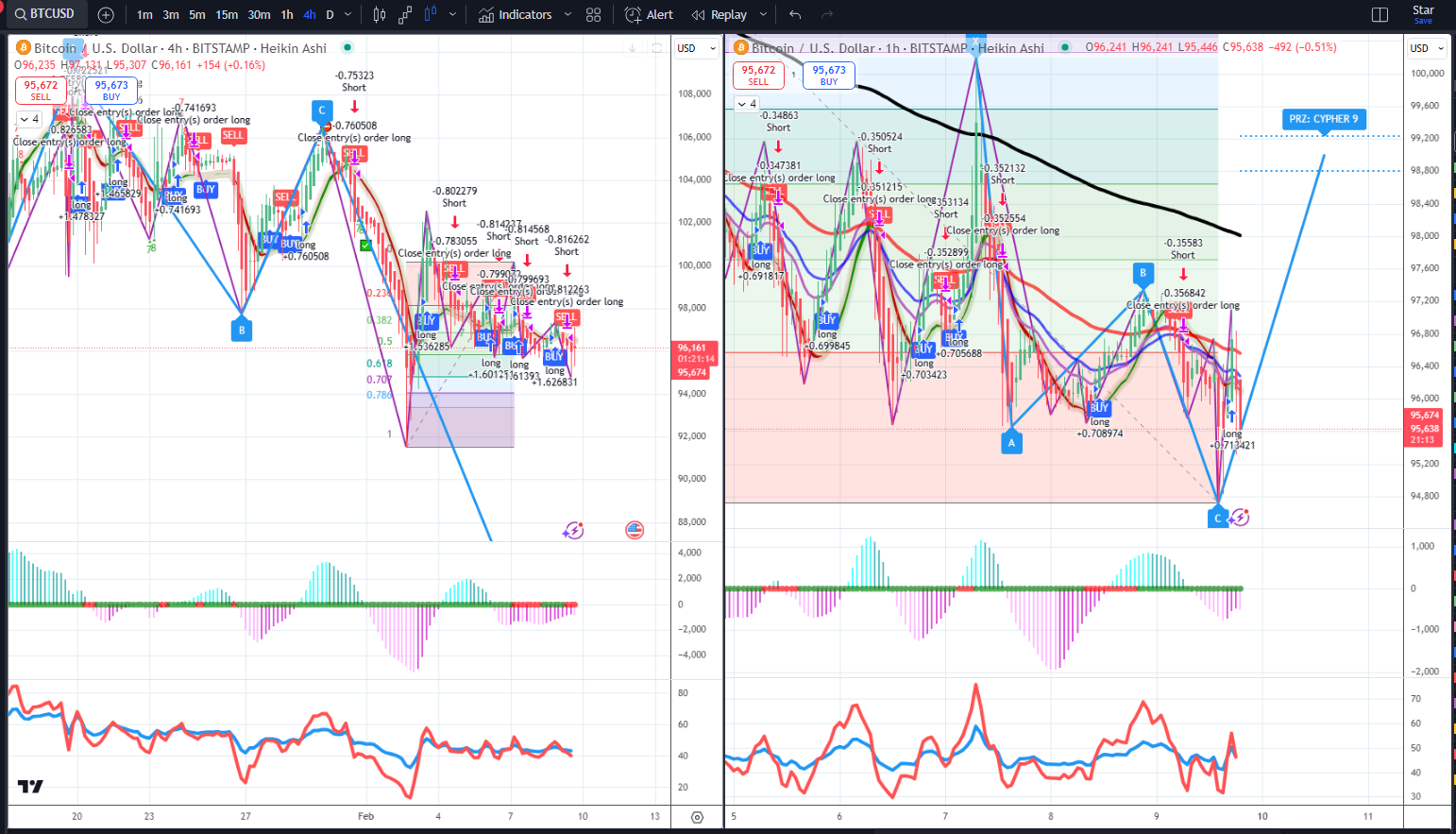
Task: Click pattern point A marker on 1h chart
Action: click(1011, 442)
